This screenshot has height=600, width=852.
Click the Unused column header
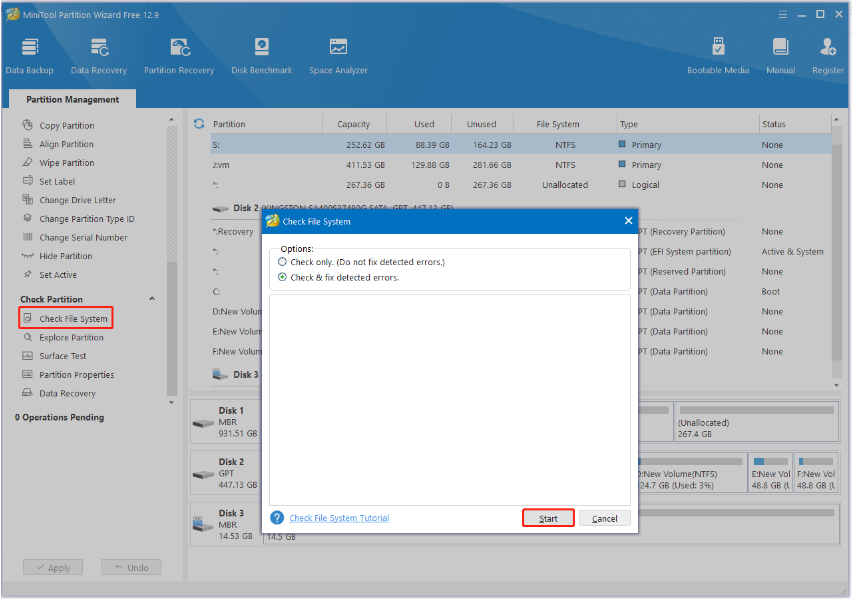point(481,124)
